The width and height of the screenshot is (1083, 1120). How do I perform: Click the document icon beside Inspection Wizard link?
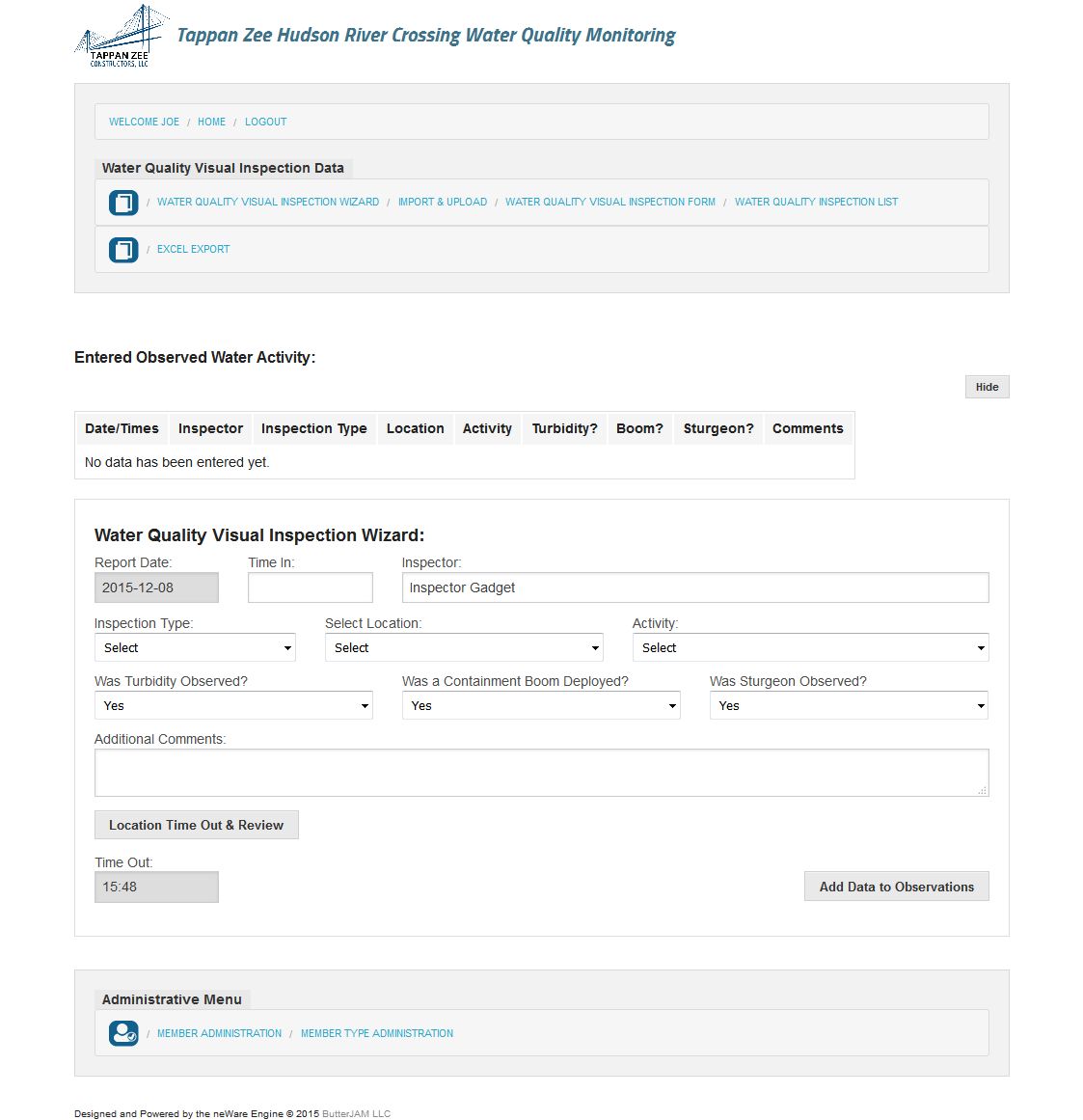click(x=123, y=203)
